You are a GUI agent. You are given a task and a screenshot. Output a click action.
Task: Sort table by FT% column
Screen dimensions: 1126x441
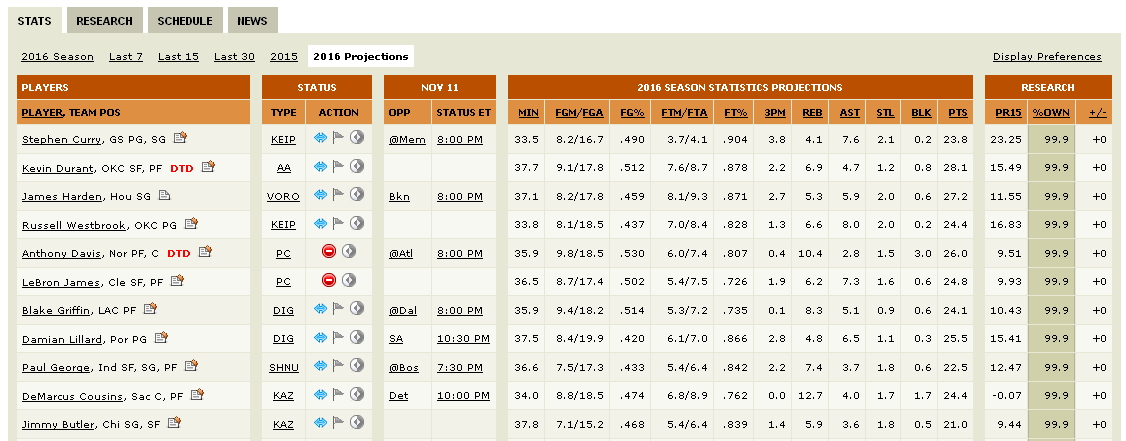[x=735, y=112]
